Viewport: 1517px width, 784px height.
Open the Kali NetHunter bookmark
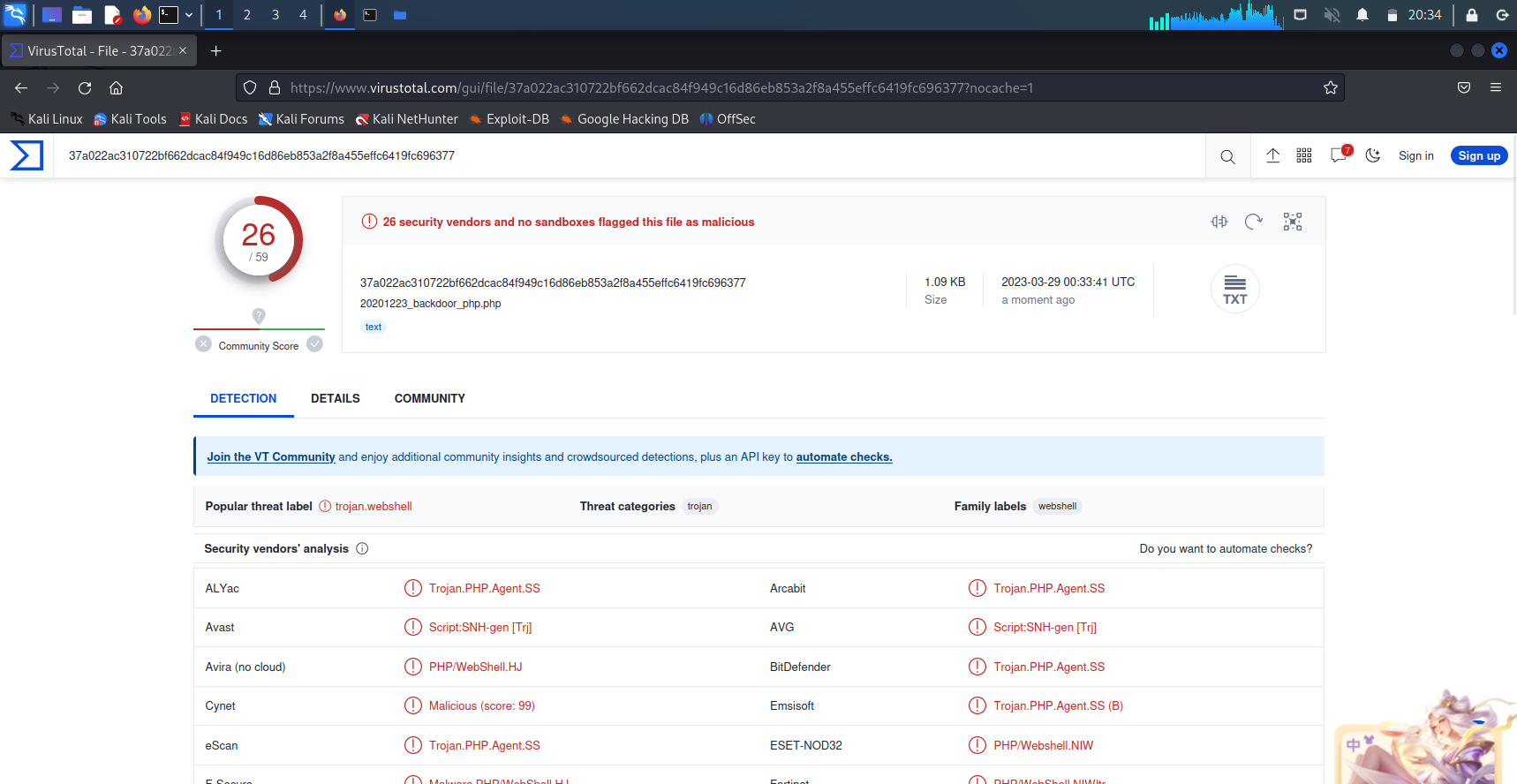coord(406,119)
